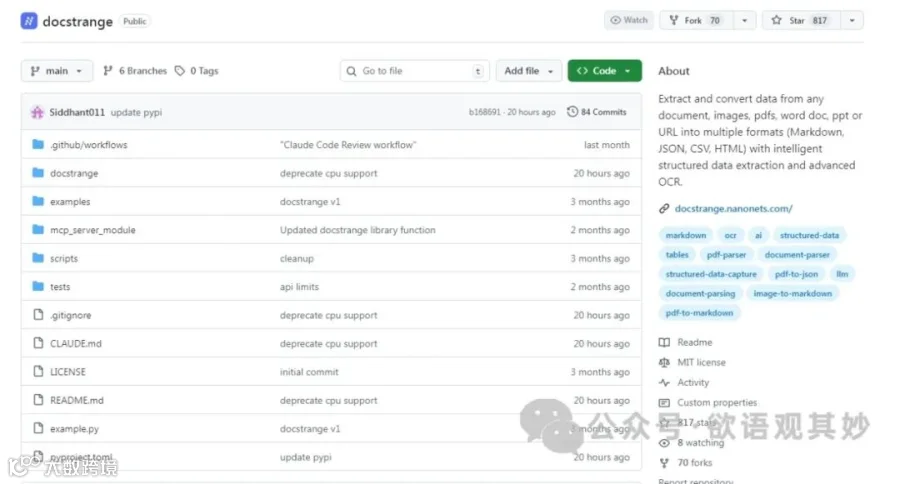
Task: Open the example.py file
Action: point(75,429)
